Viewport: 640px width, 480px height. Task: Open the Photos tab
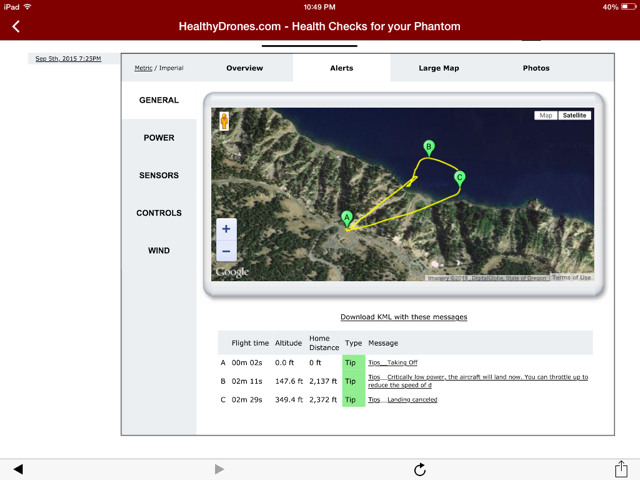coord(536,68)
